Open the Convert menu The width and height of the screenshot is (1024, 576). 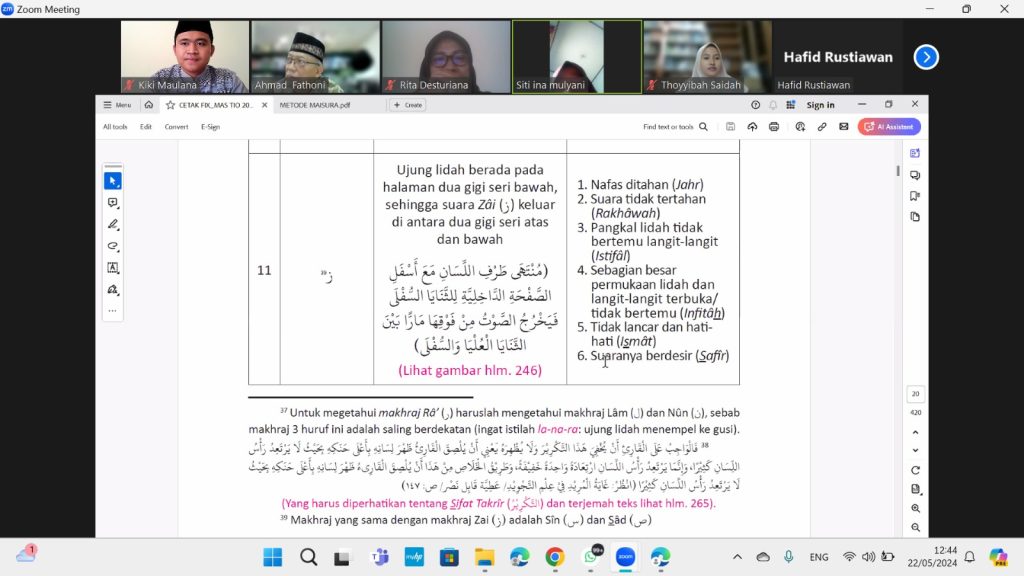coord(176,127)
